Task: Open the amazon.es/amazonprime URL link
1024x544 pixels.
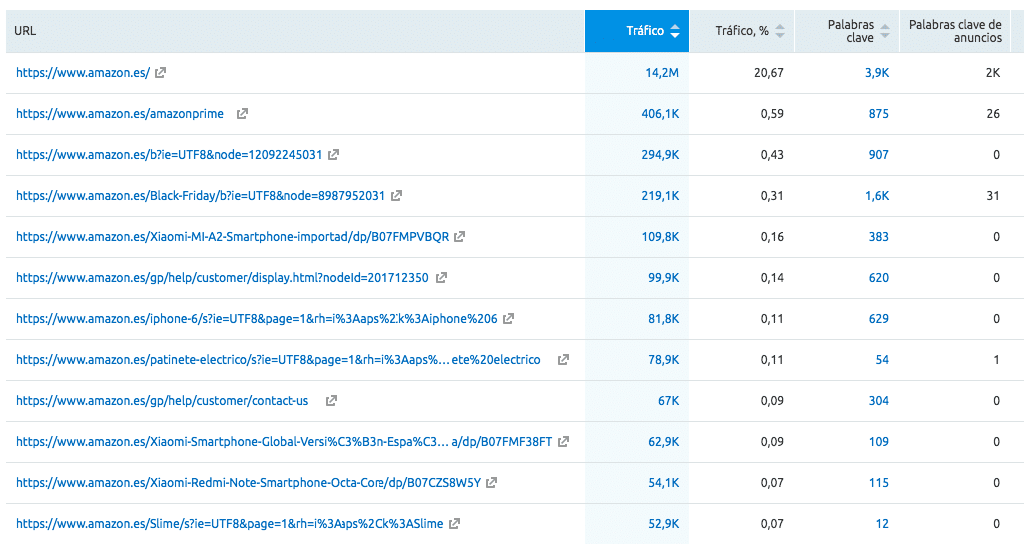Action: [120, 114]
